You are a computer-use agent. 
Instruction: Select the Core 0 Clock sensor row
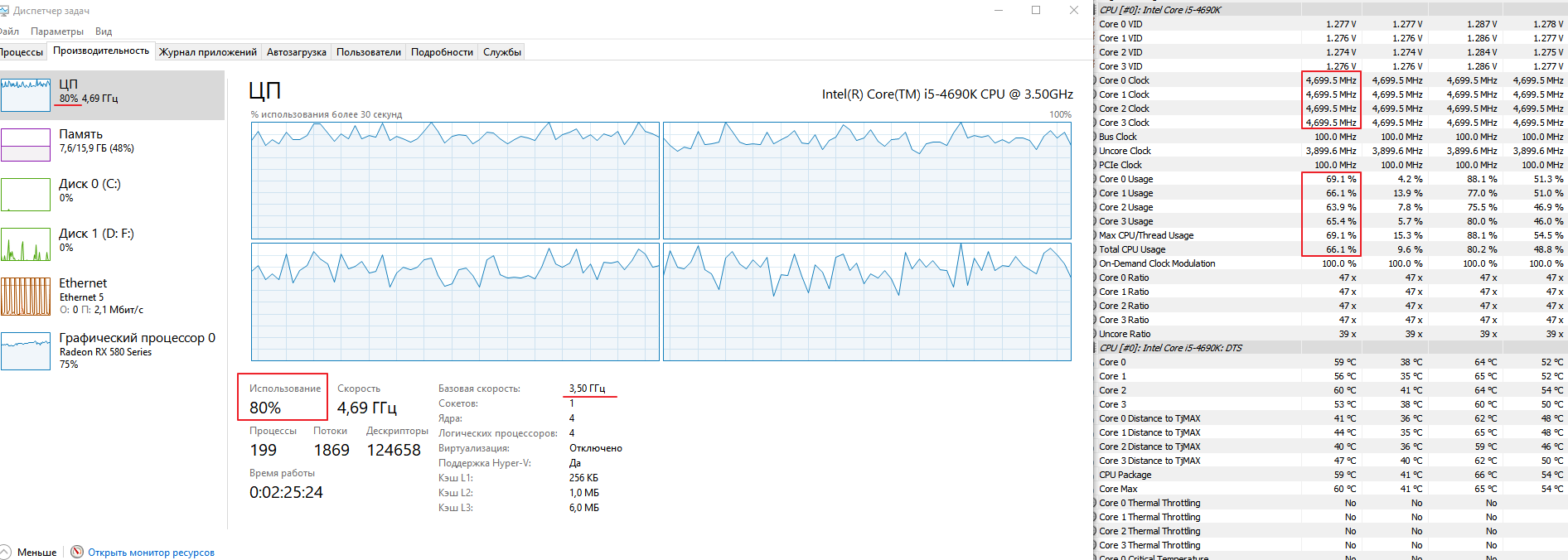(x=1124, y=80)
